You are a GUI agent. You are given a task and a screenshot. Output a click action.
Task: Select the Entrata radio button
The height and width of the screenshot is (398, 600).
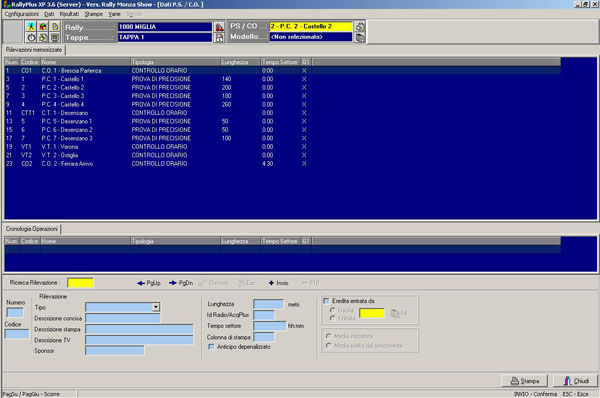coord(332,318)
